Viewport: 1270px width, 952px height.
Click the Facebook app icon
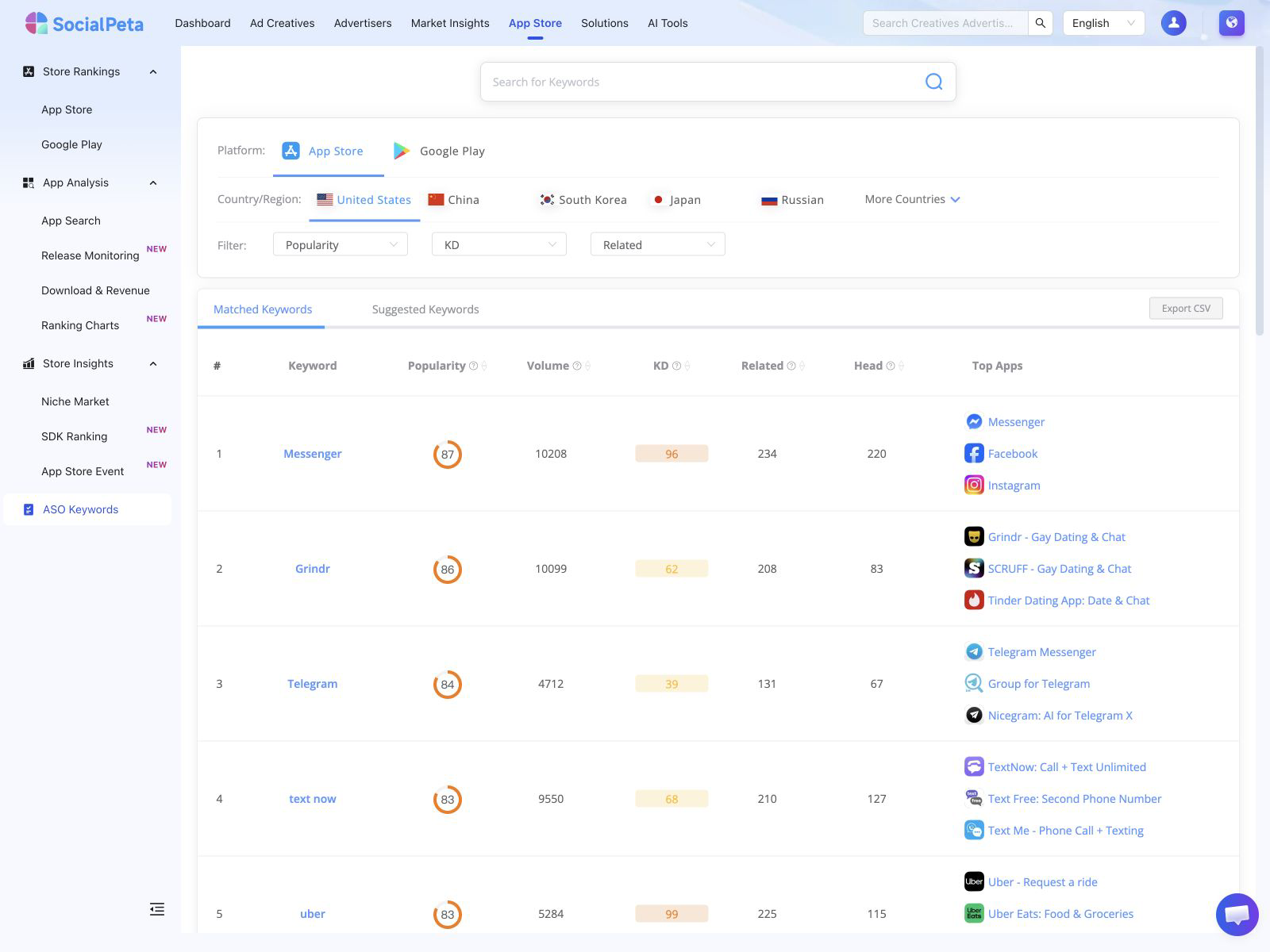[x=974, y=454]
